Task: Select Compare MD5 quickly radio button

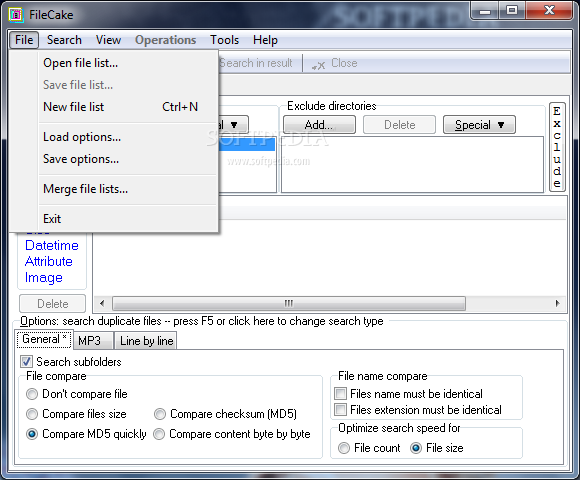Action: point(32,434)
